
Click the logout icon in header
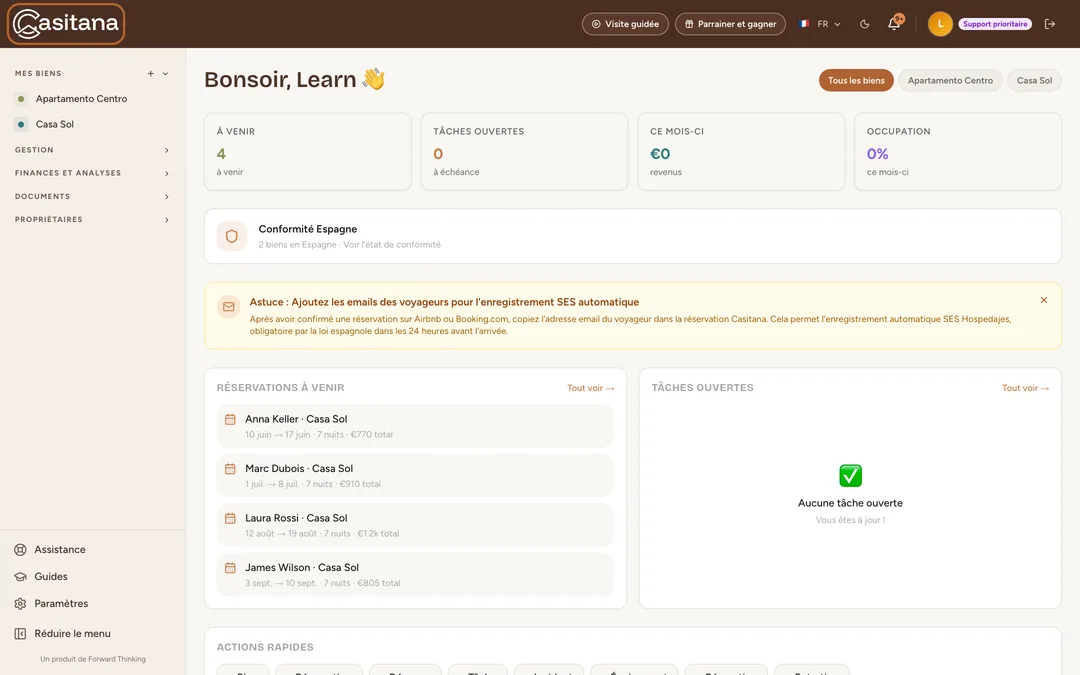click(1050, 24)
